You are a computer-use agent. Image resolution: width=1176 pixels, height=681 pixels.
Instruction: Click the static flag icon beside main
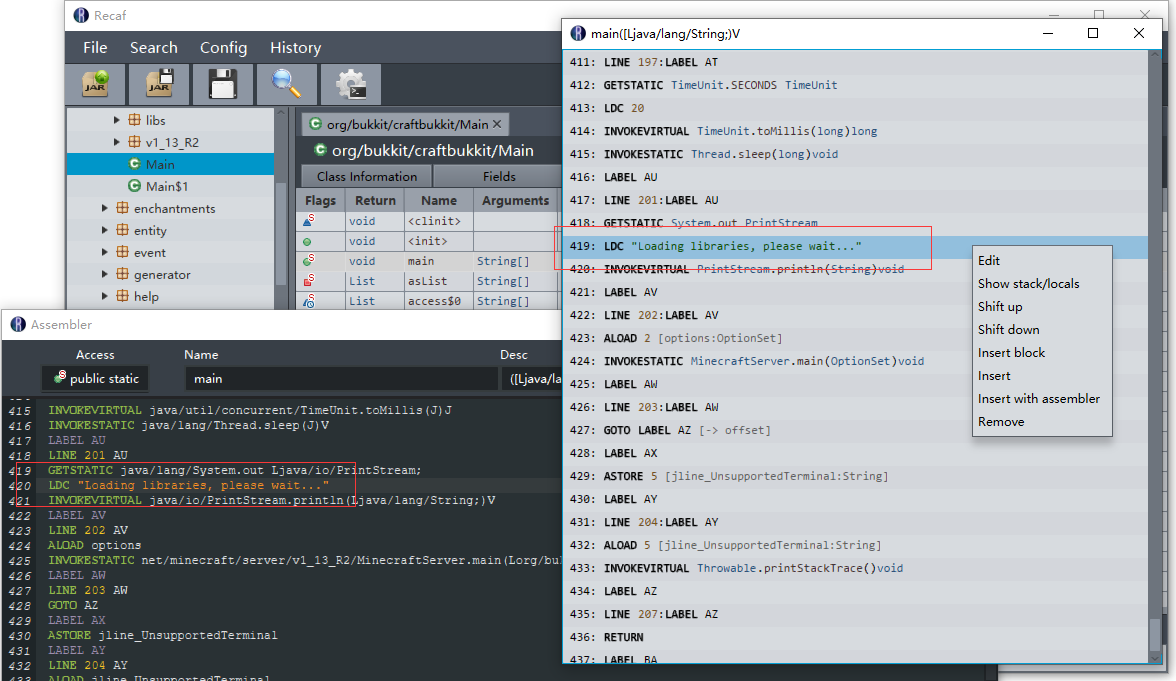[x=309, y=261]
